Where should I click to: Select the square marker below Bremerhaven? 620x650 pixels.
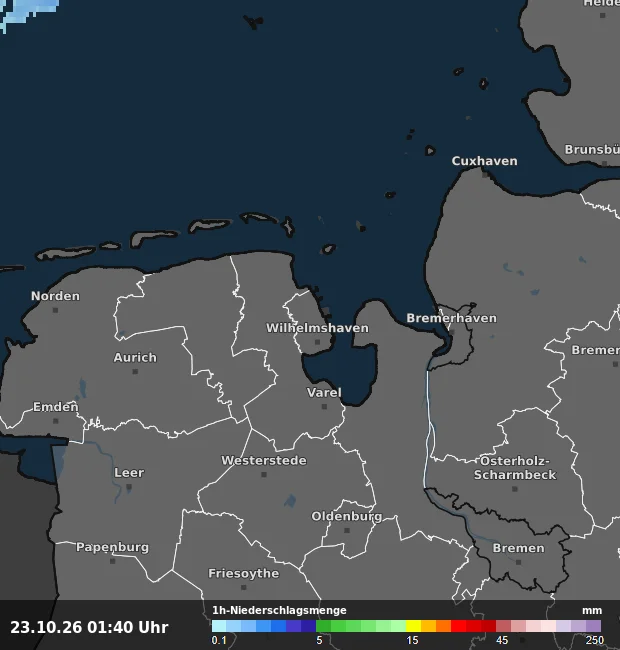(452, 332)
